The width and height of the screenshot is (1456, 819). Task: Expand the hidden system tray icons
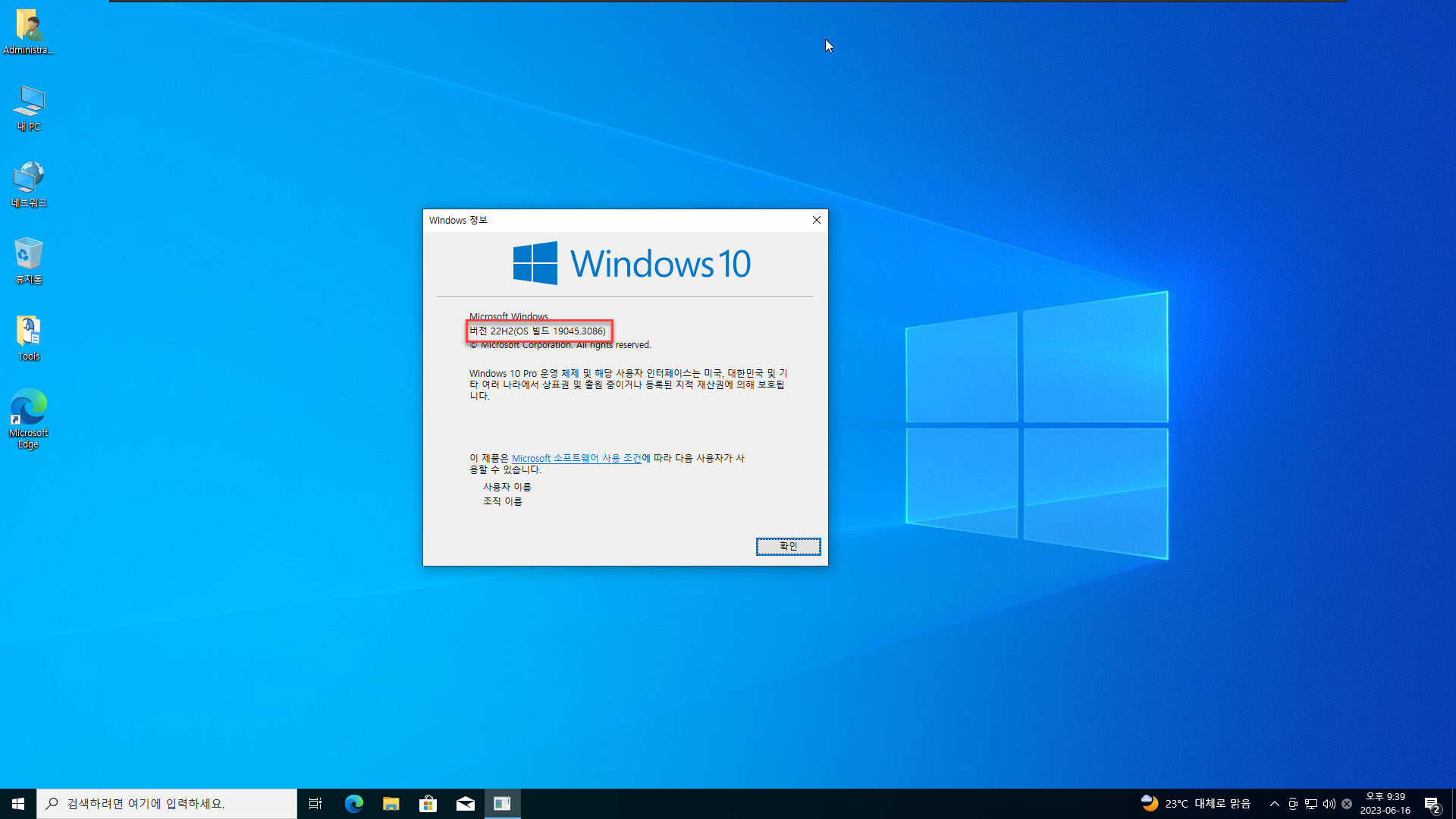click(1275, 804)
